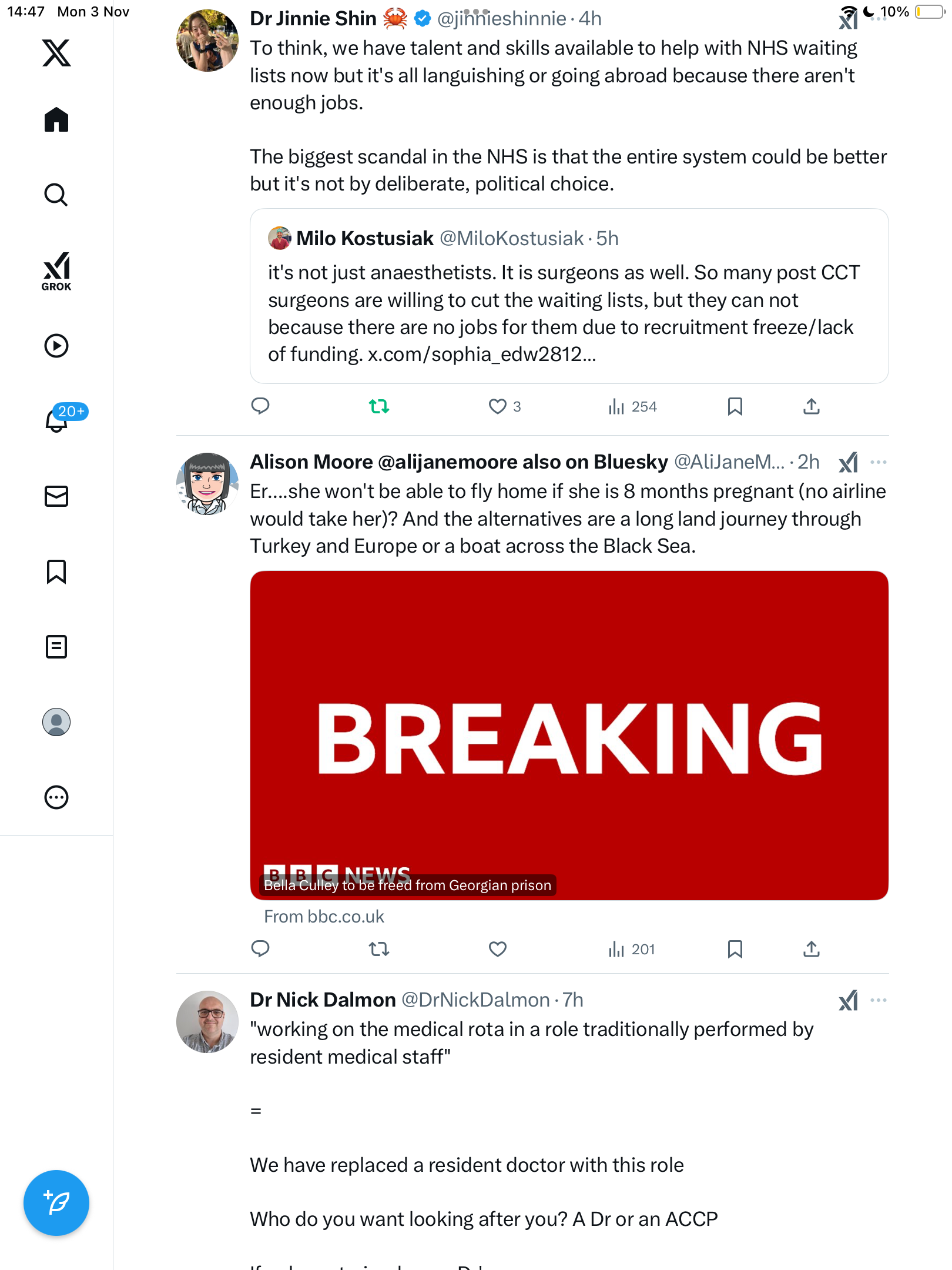Open more options on Dr Nick Dalmon's post
Image resolution: width=952 pixels, height=1270 pixels.
pos(879,1000)
